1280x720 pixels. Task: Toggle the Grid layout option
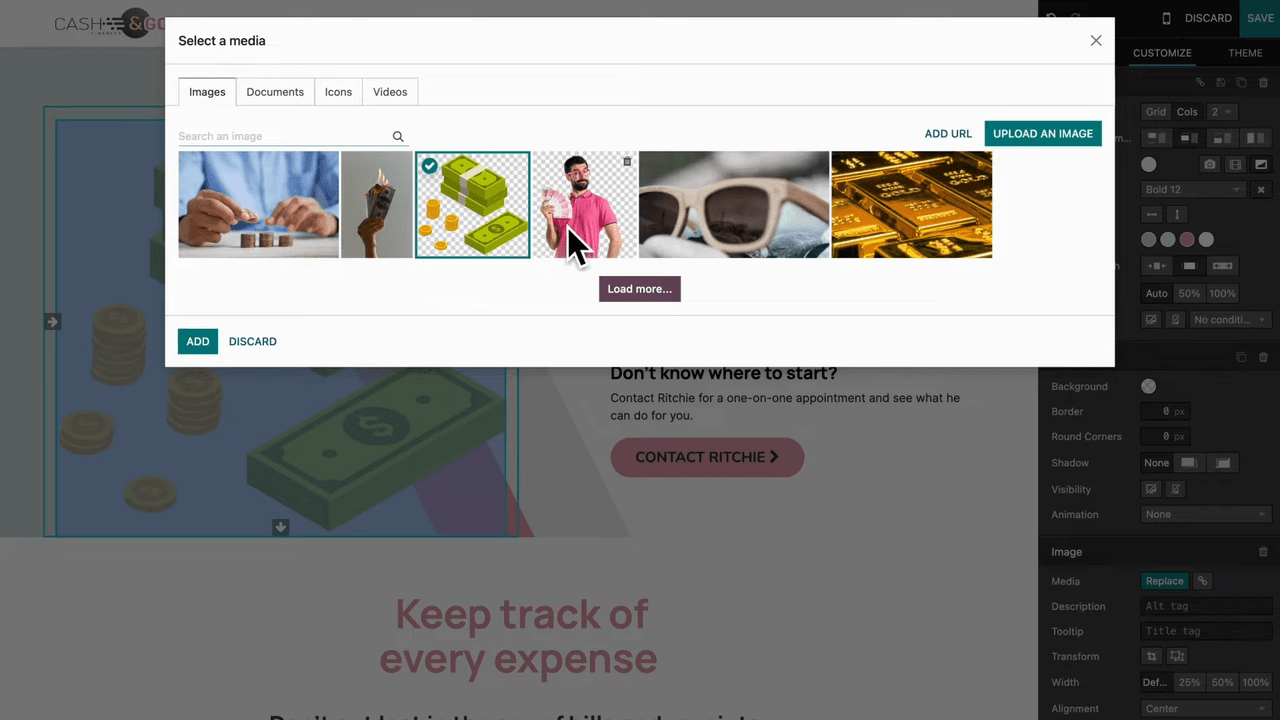(1156, 112)
